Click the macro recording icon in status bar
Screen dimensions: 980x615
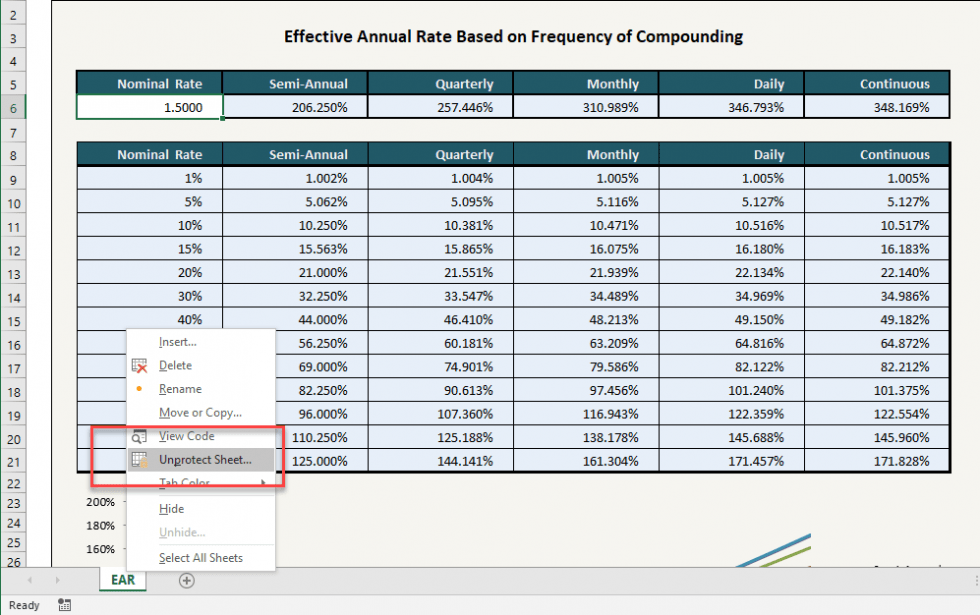[x=64, y=604]
